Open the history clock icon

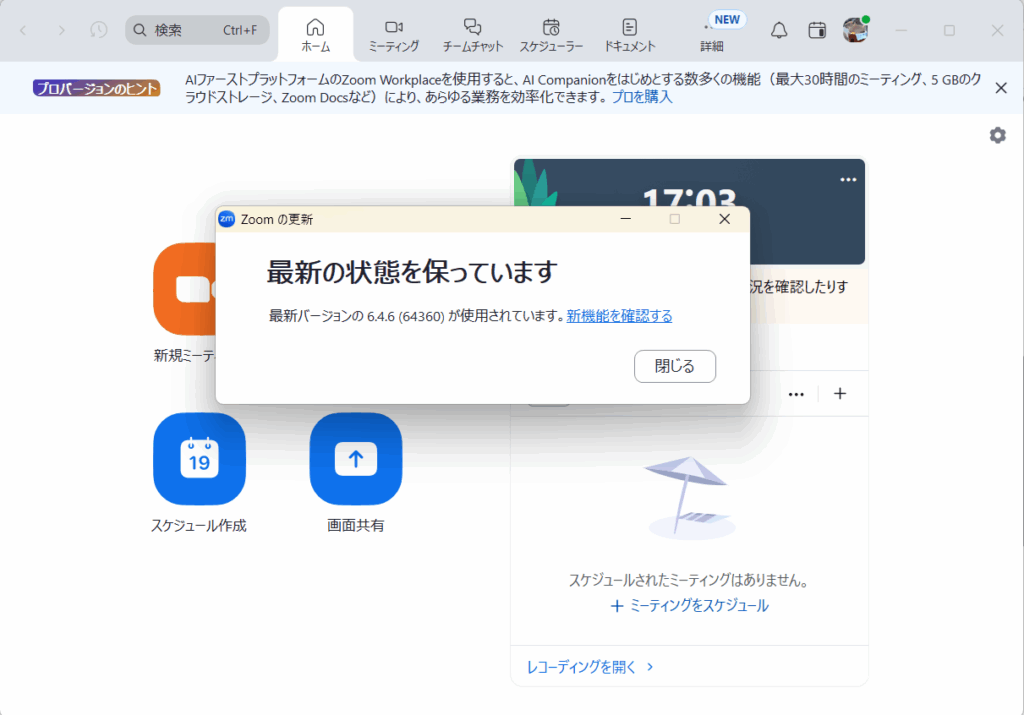tap(99, 30)
